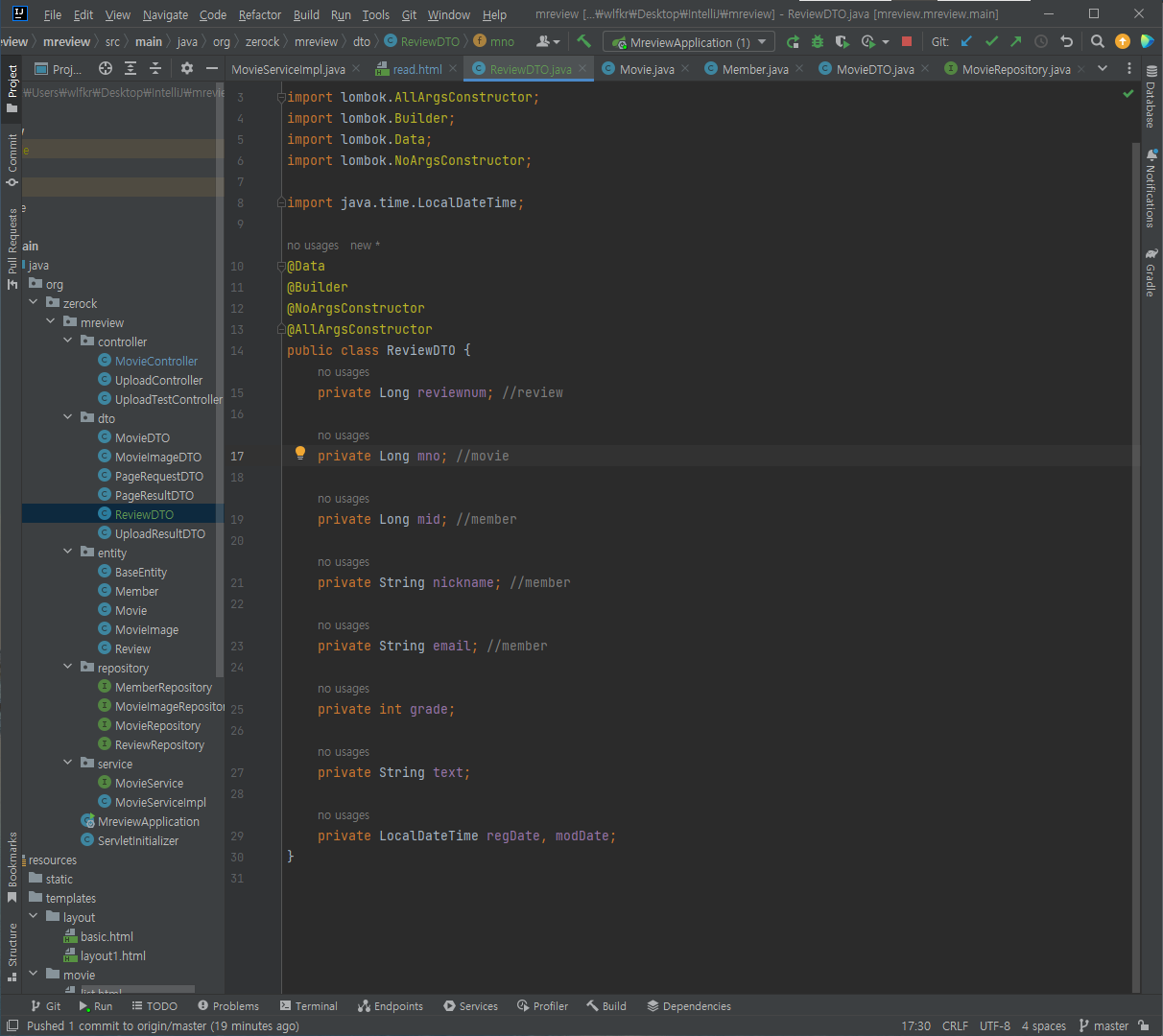The image size is (1163, 1036).
Task: Click the green inspection checkmark in editor corner
Action: pos(1128,94)
